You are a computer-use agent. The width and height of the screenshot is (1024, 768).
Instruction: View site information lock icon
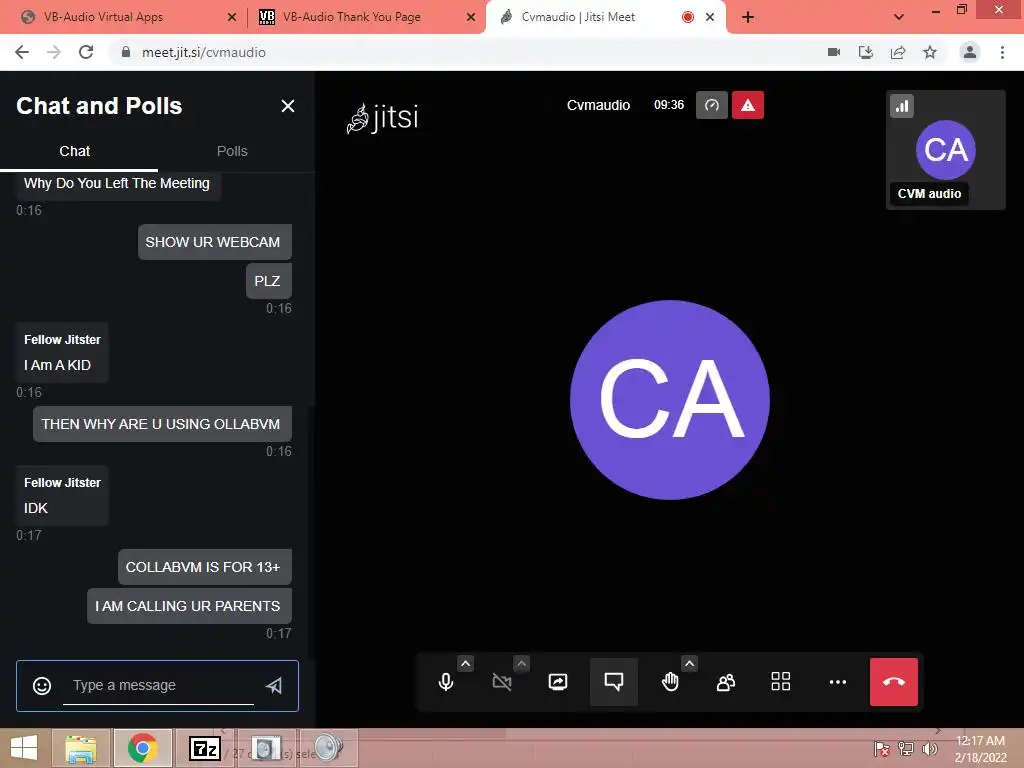pos(126,52)
